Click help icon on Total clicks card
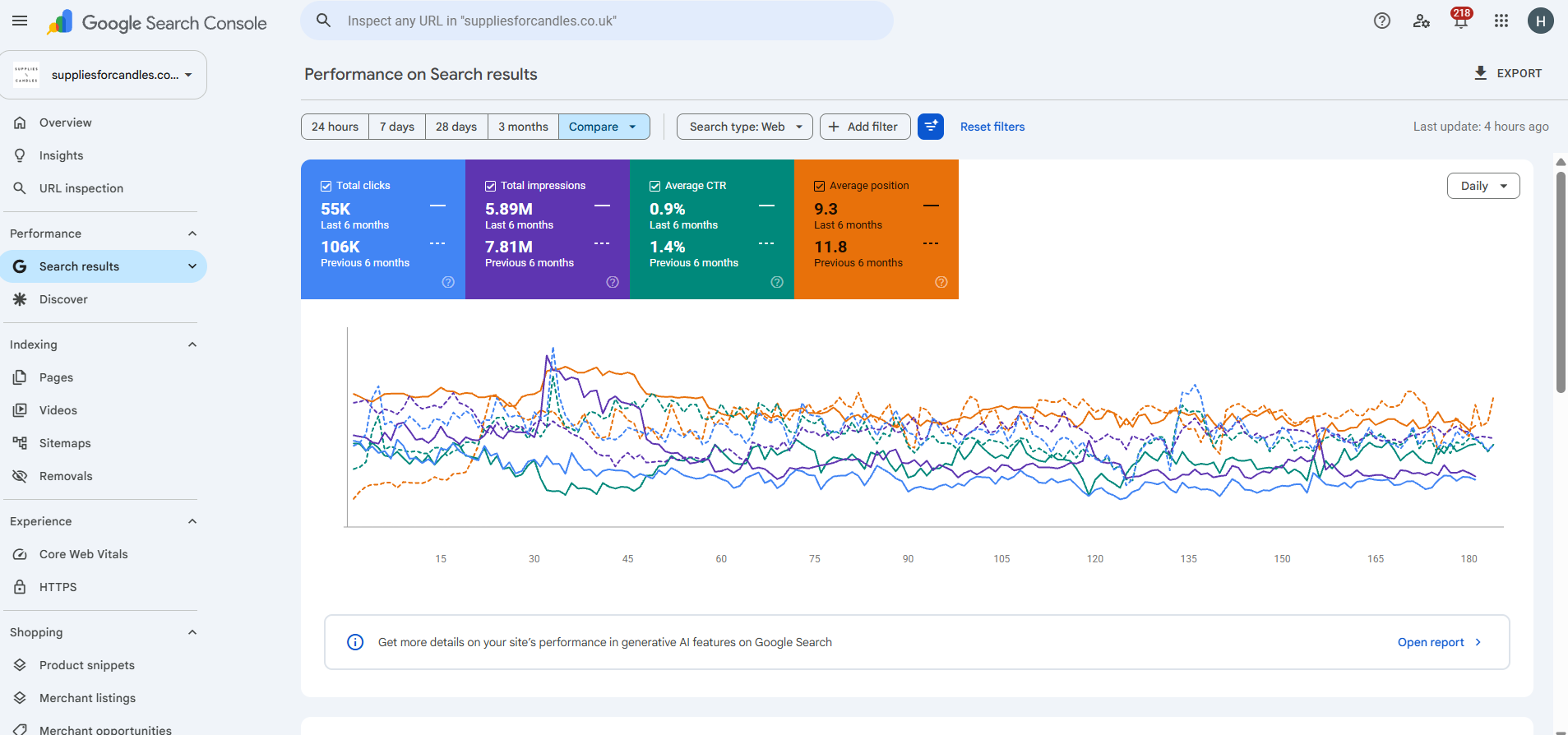The image size is (1568, 735). [448, 282]
